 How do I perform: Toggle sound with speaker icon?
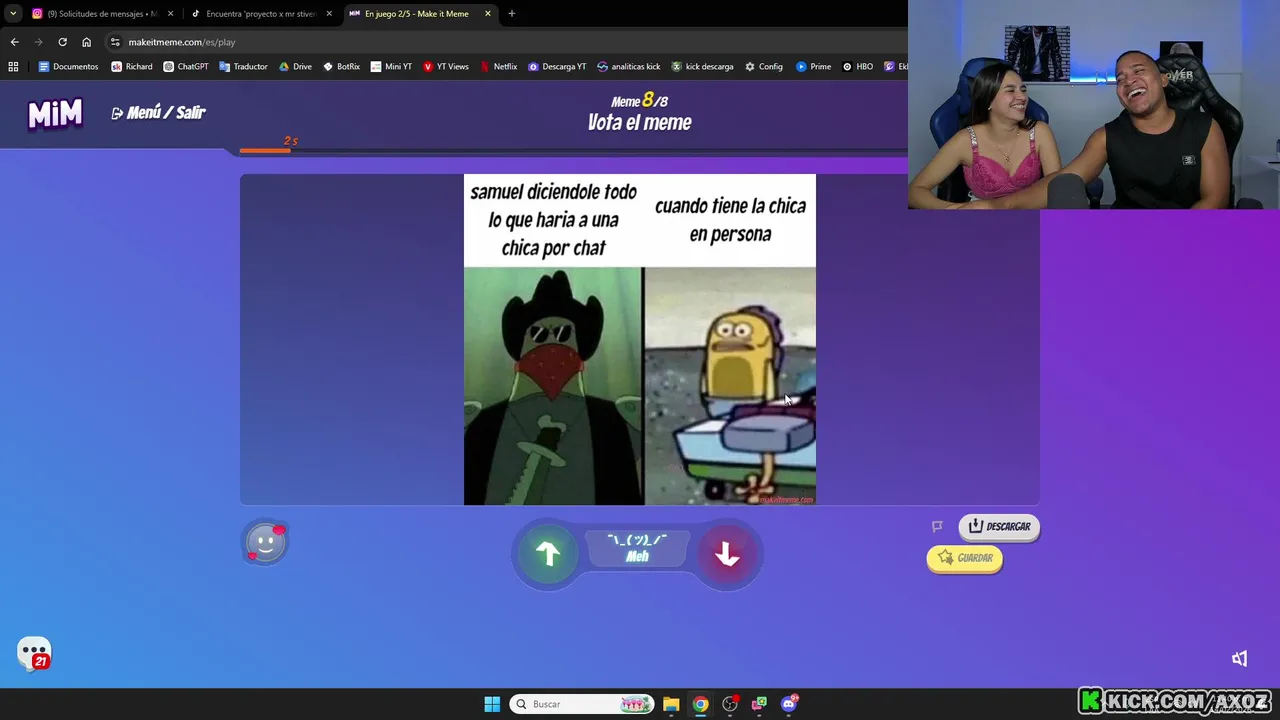(1240, 658)
